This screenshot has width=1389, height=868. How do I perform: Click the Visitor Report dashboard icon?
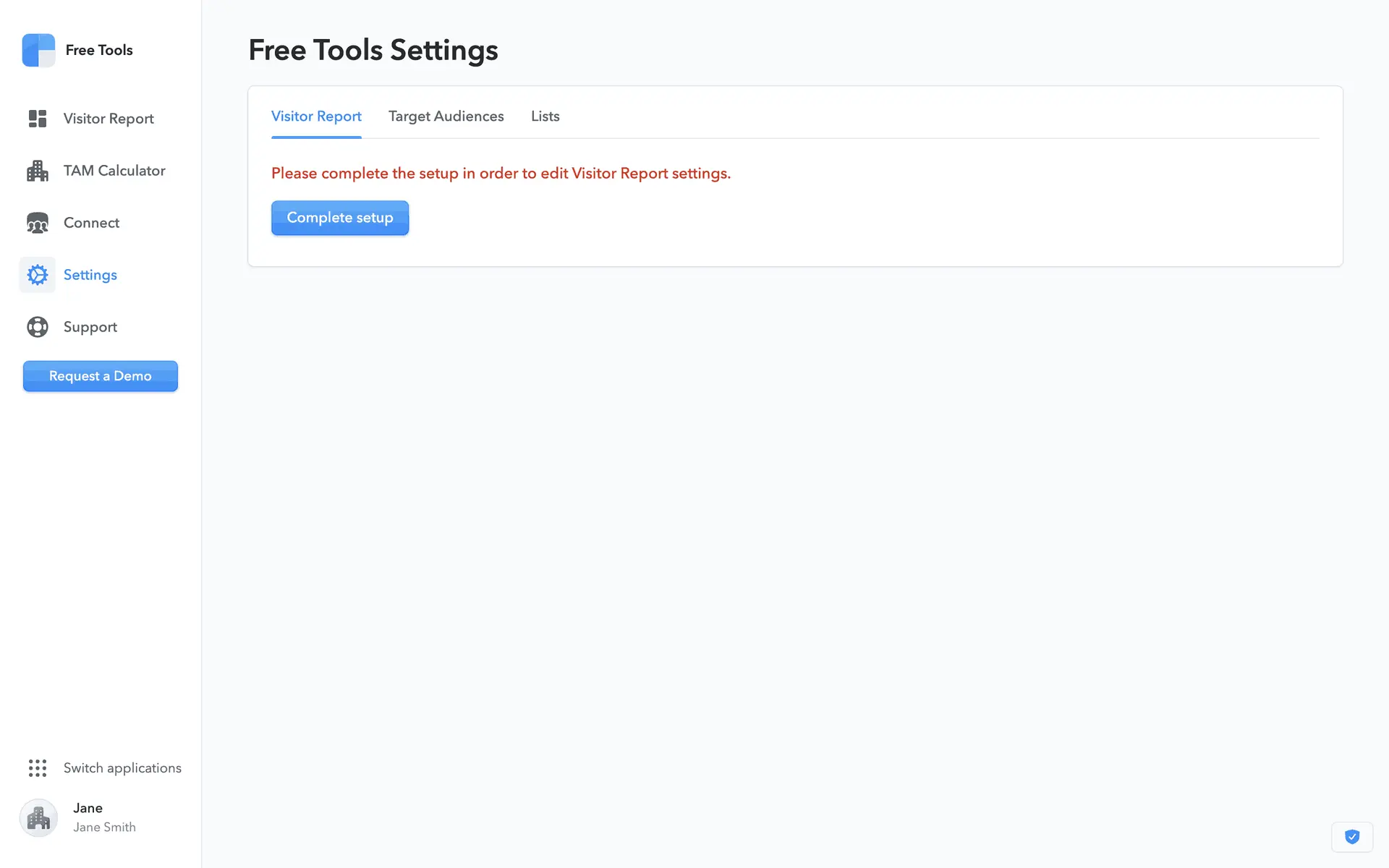coord(38,119)
